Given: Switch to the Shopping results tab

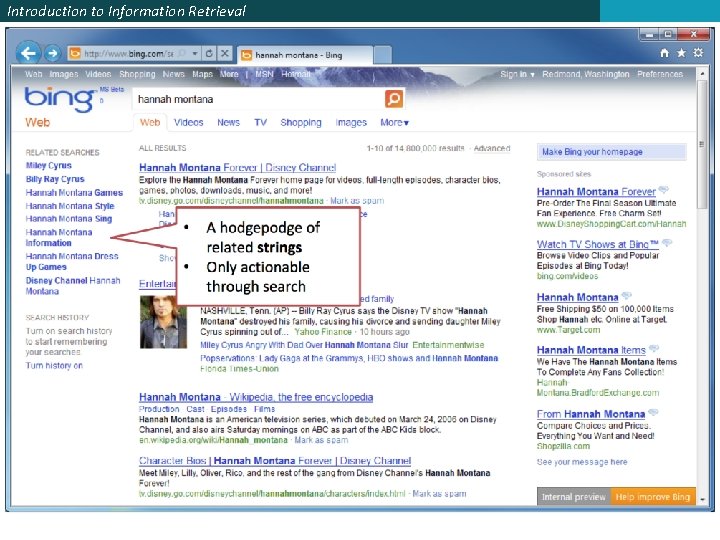Looking at the screenshot, I should [301, 123].
